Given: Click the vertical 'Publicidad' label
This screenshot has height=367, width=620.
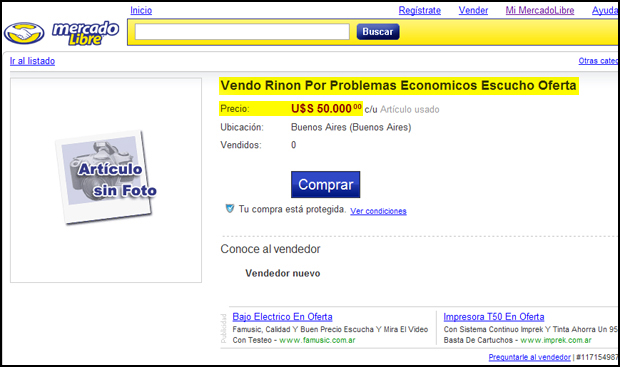Looking at the screenshot, I should click(x=223, y=328).
